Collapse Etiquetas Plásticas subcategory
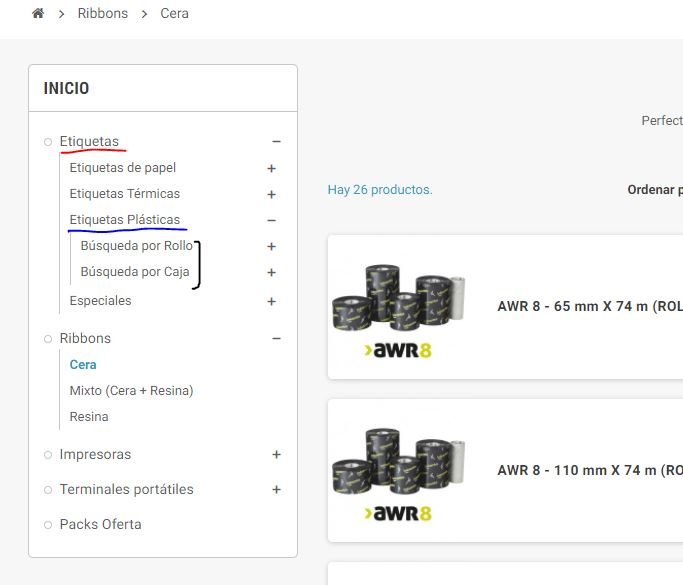This screenshot has height=585, width=683. point(271,220)
